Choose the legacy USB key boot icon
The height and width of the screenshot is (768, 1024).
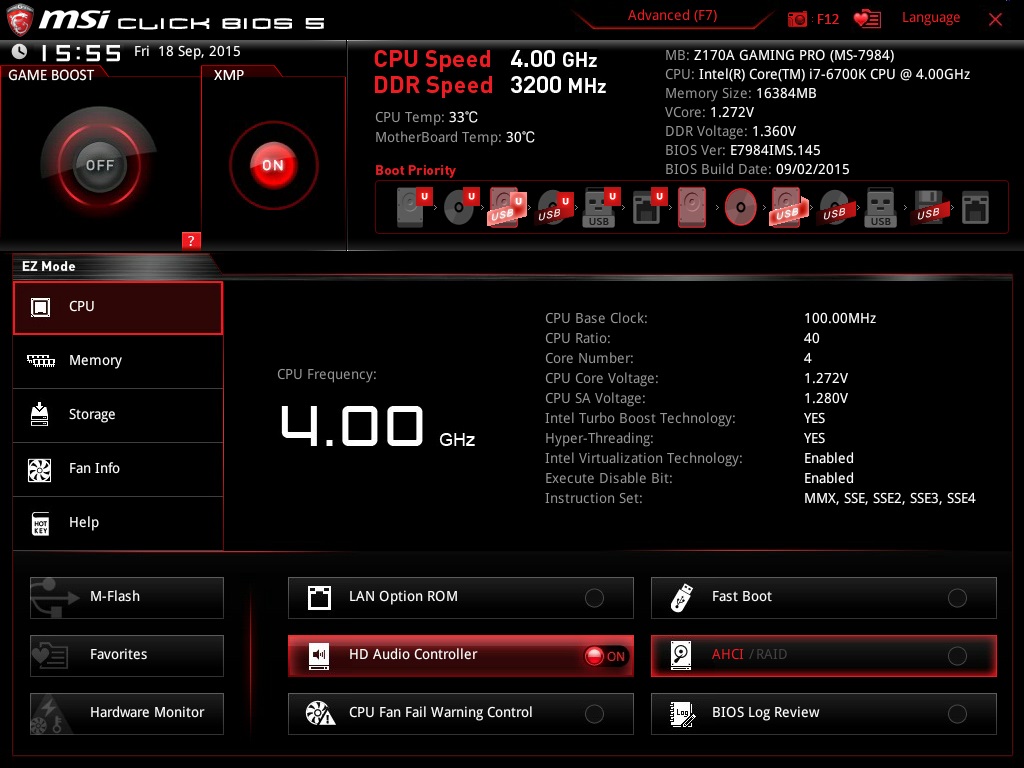[x=880, y=207]
